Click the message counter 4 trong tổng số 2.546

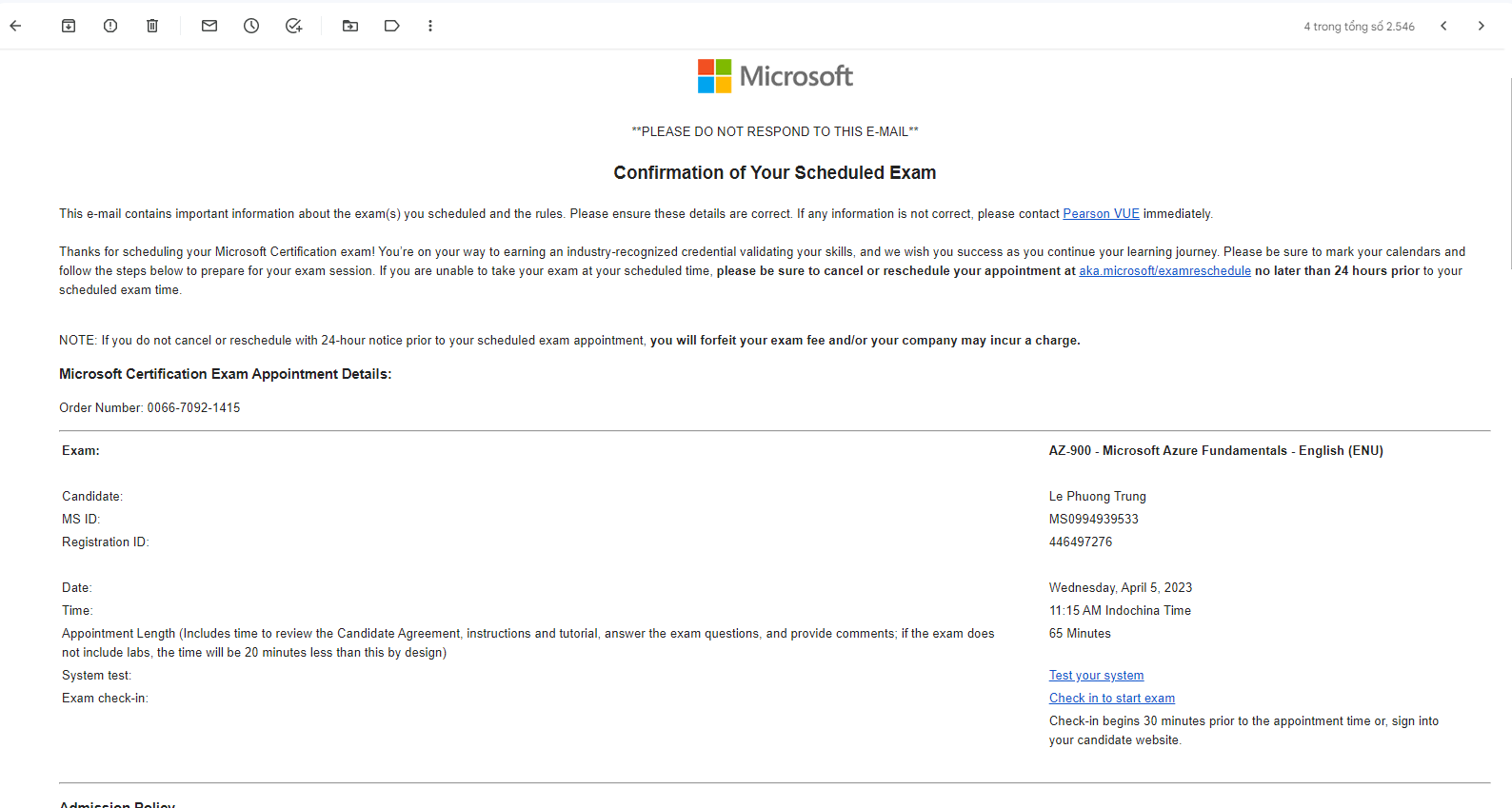[1359, 27]
